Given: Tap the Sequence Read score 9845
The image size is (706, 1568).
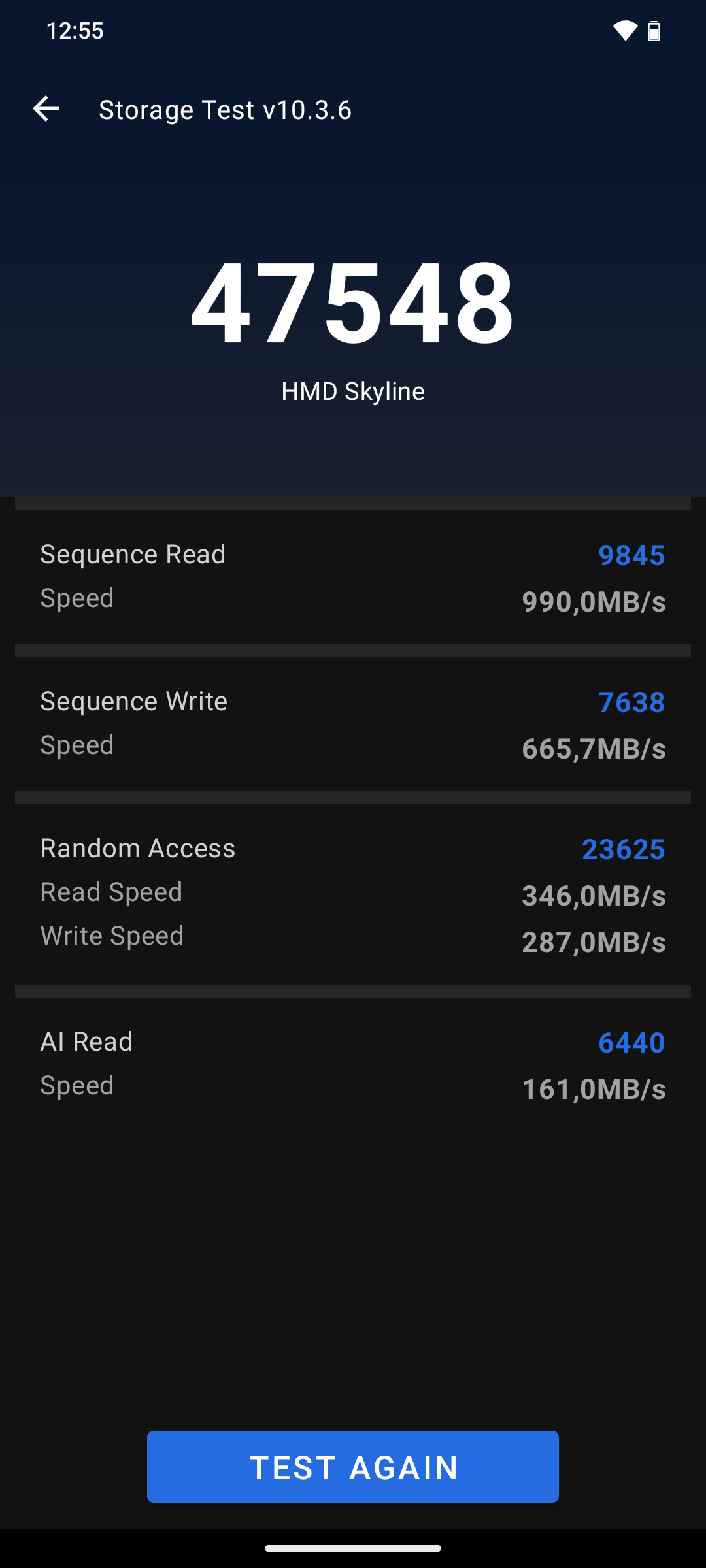Looking at the screenshot, I should 631,555.
